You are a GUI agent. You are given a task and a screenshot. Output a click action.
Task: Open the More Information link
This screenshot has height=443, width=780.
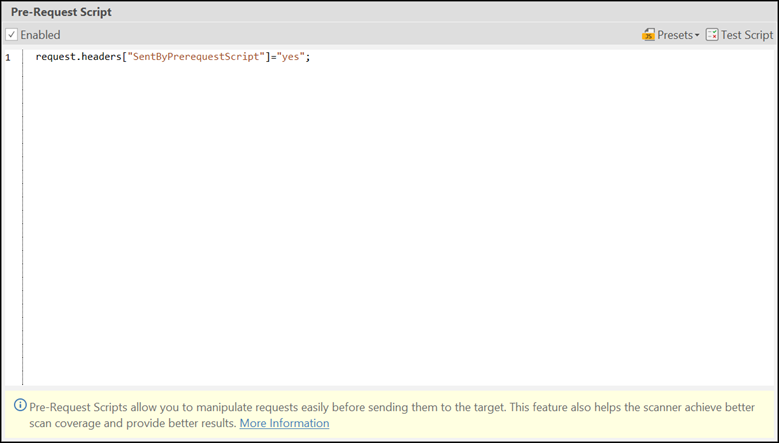[x=284, y=423]
